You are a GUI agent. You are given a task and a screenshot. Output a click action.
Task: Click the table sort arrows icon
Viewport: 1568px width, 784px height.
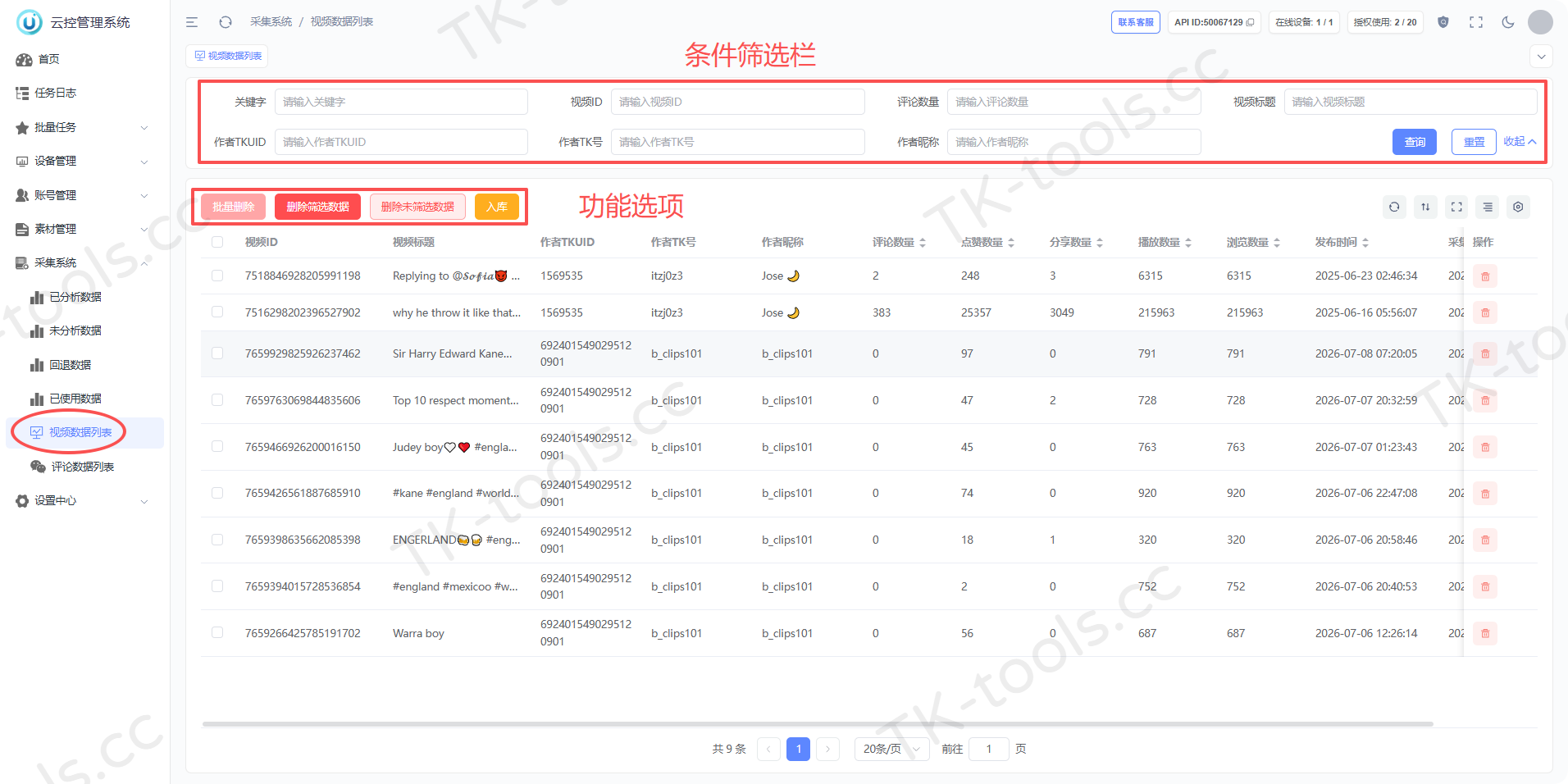[1425, 207]
